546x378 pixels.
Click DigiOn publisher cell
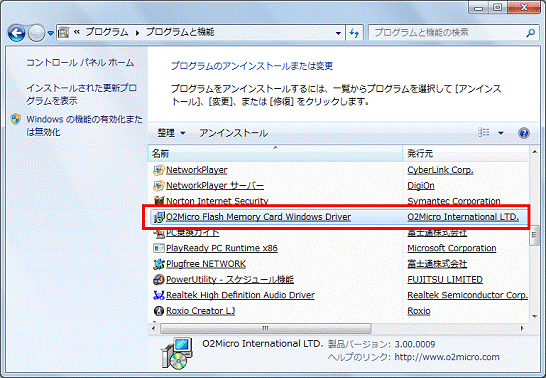pyautogui.click(x=421, y=186)
